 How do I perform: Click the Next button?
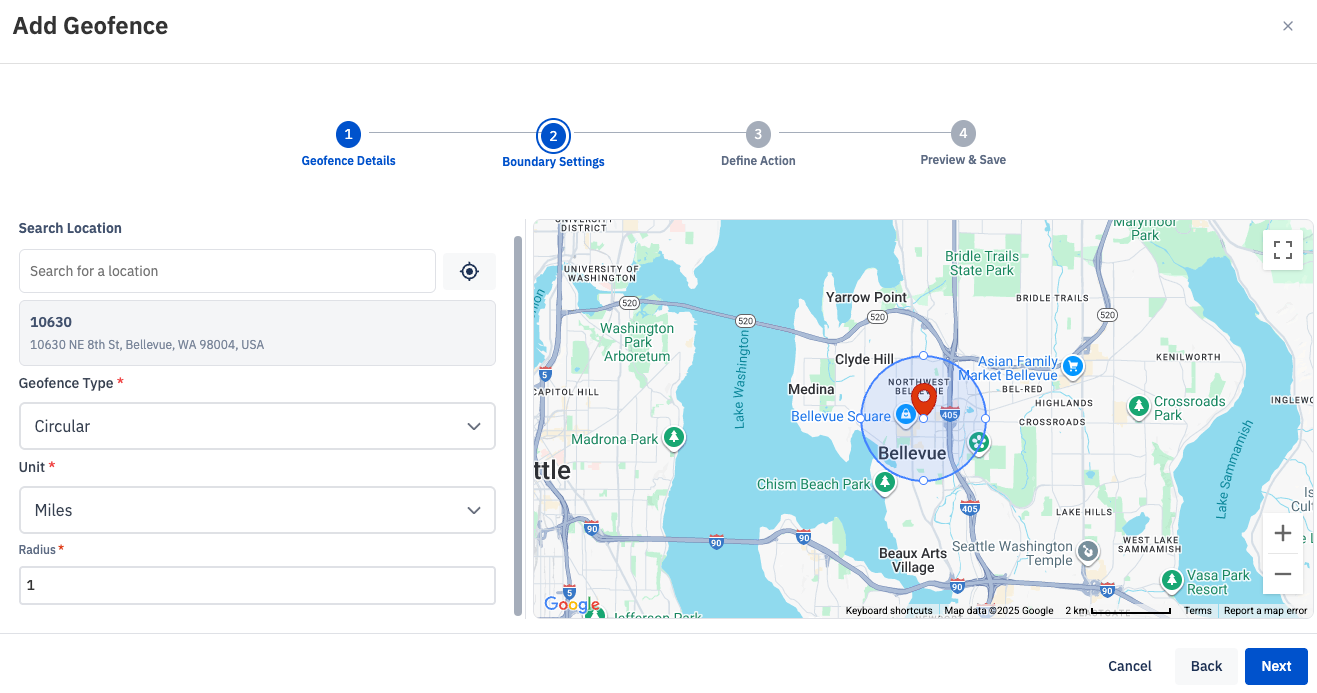click(1276, 666)
